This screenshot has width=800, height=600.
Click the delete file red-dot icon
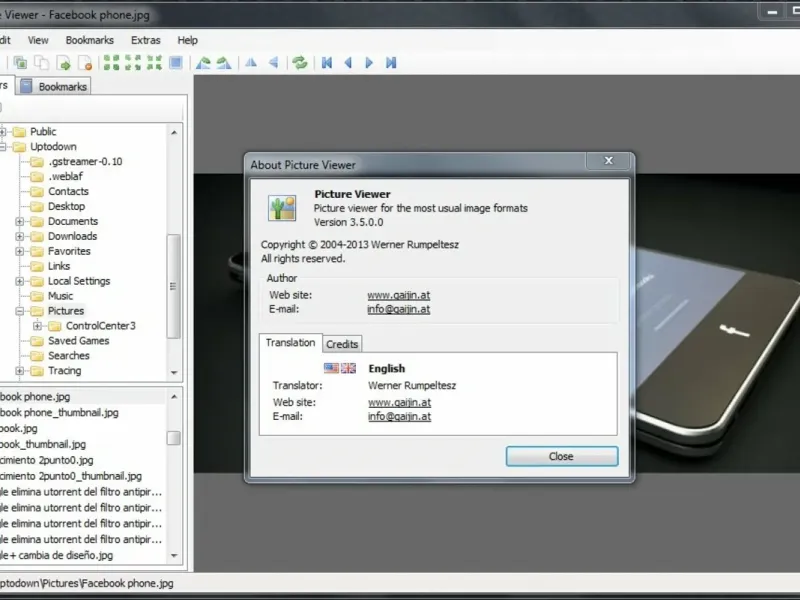click(85, 63)
